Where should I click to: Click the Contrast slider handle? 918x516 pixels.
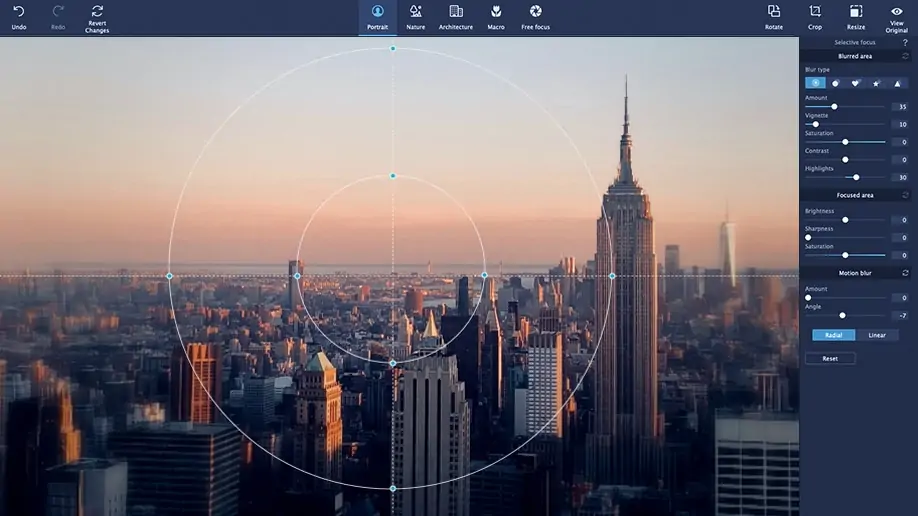pyautogui.click(x=845, y=159)
